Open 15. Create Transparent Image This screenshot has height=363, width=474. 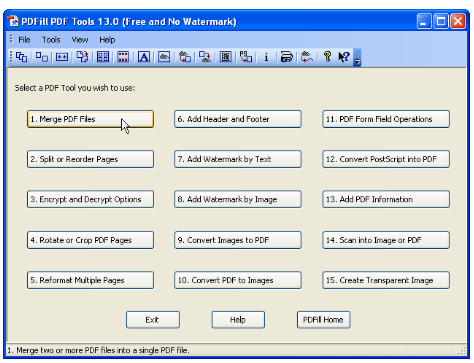tap(386, 280)
